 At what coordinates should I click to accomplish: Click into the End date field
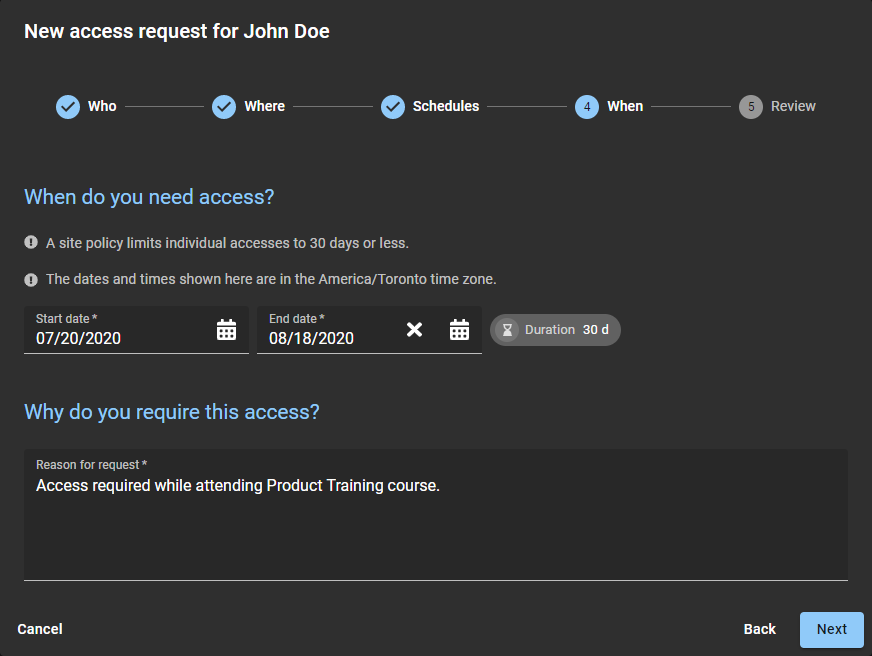tap(325, 338)
